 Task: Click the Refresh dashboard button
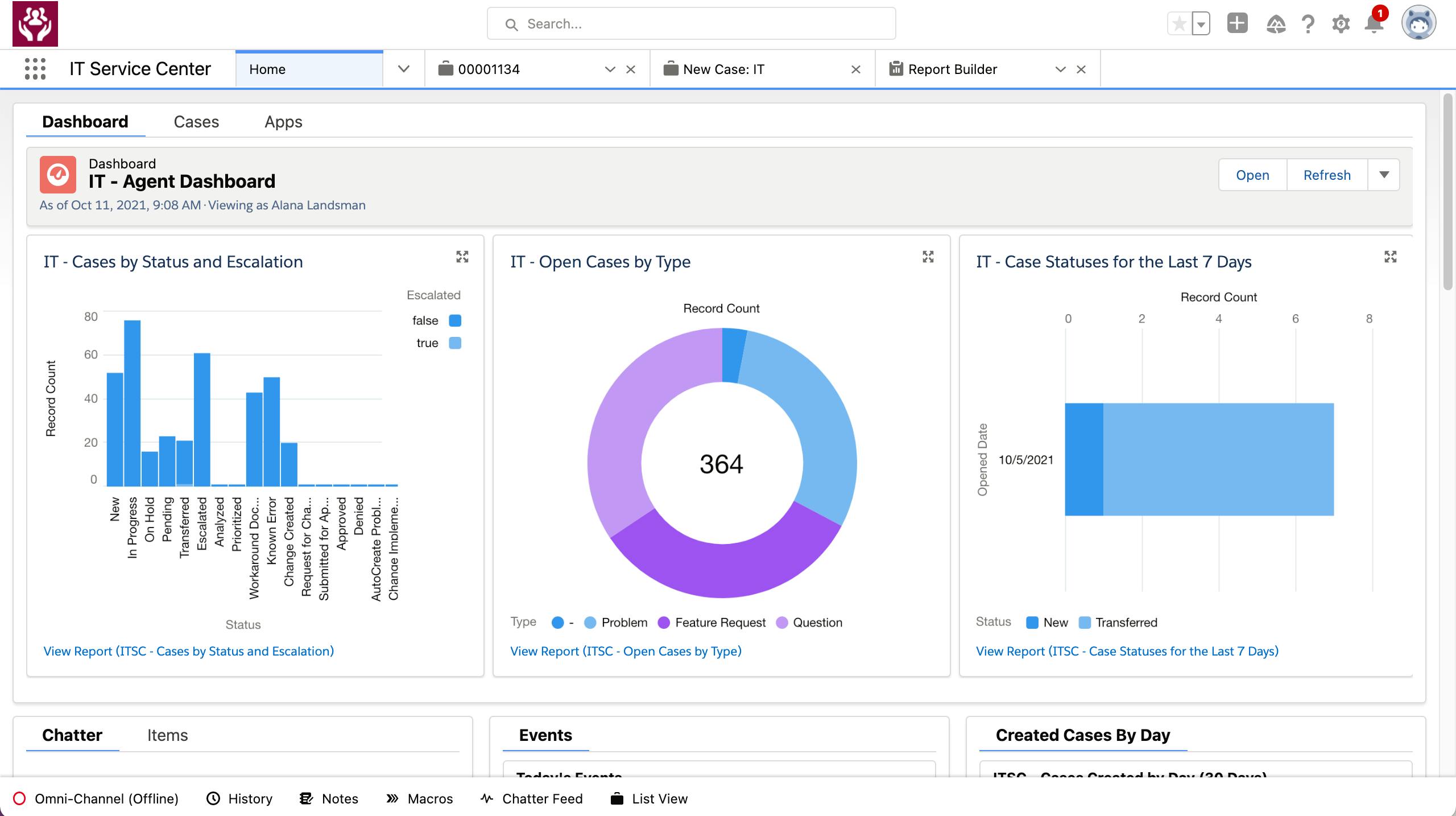click(1326, 175)
